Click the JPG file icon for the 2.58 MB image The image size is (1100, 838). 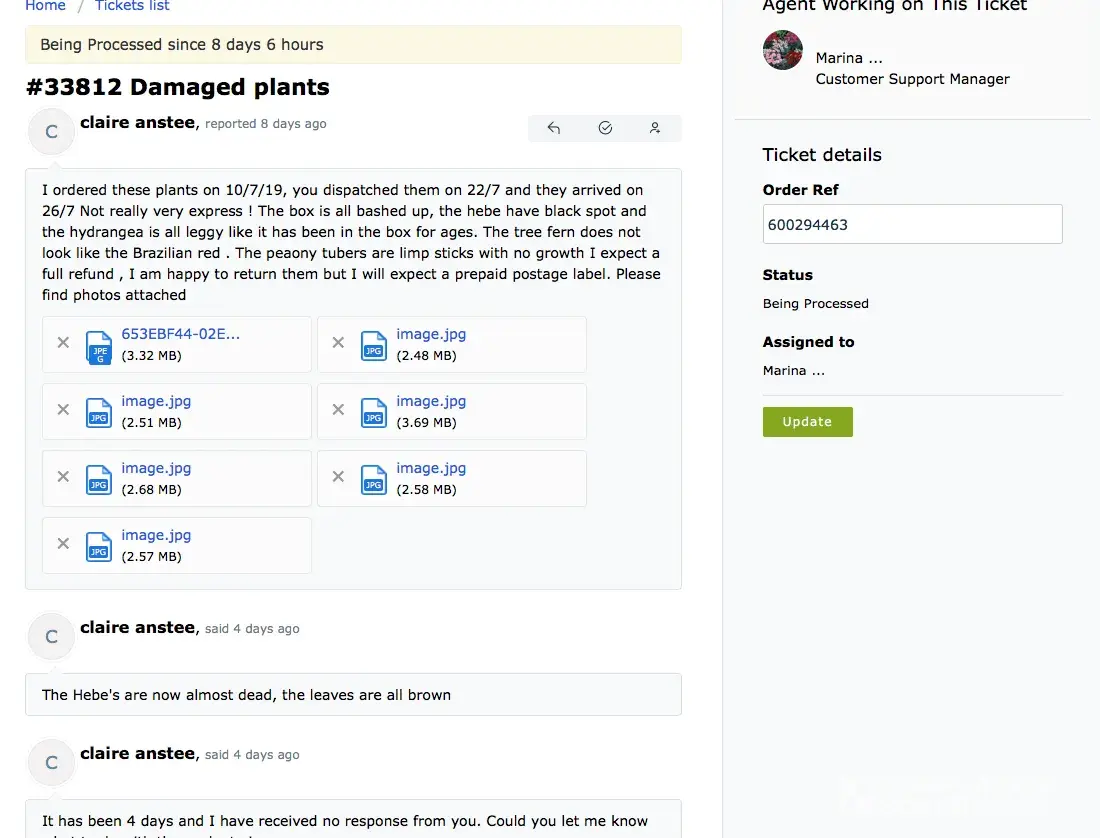pyautogui.click(x=373, y=479)
